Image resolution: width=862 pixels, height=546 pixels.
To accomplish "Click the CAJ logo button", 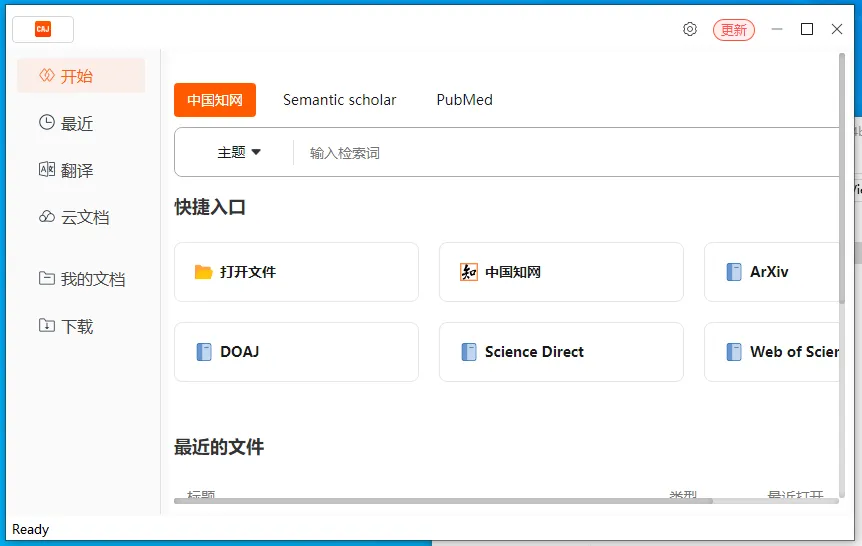I will (x=43, y=29).
